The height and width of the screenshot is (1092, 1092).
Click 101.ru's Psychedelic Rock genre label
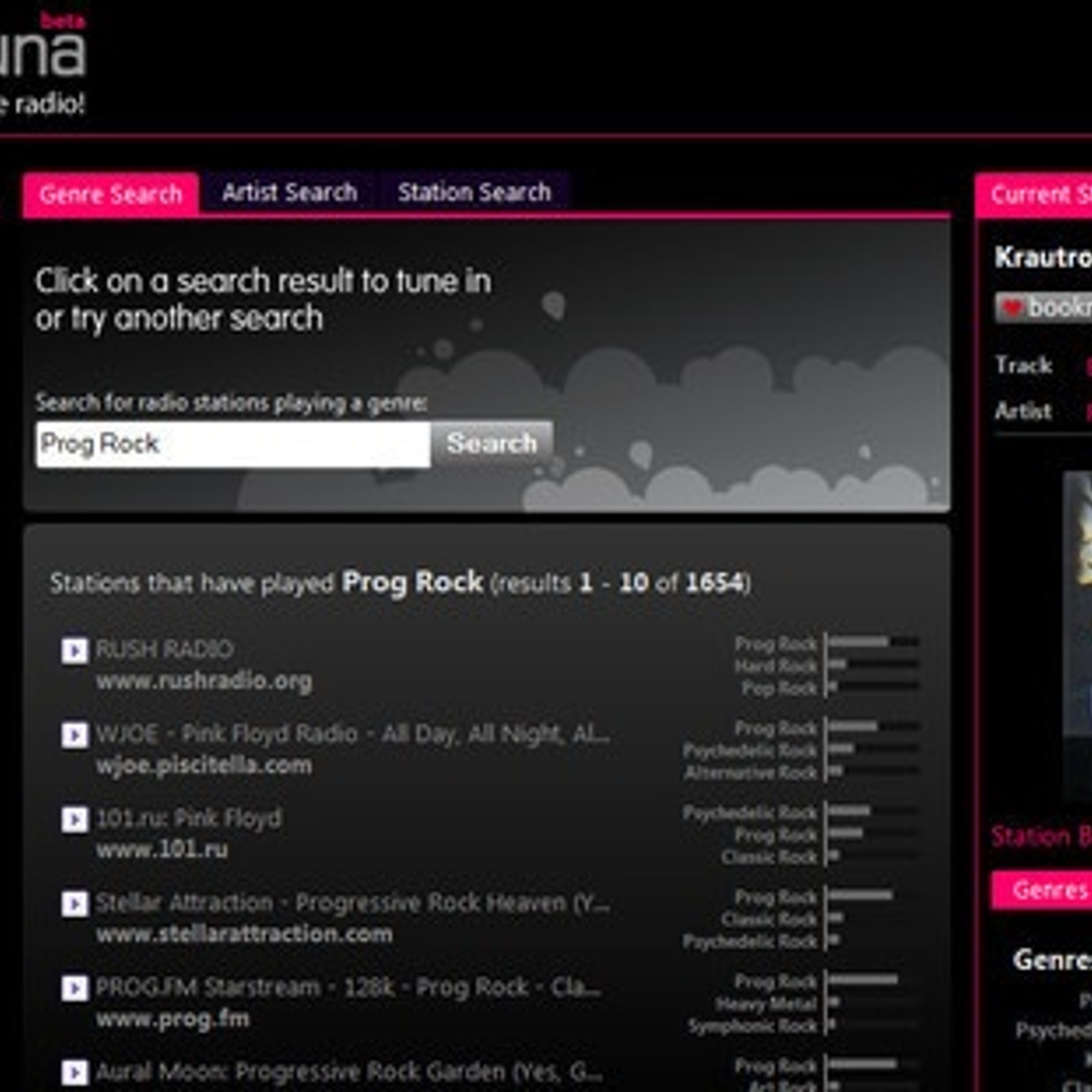tap(750, 813)
